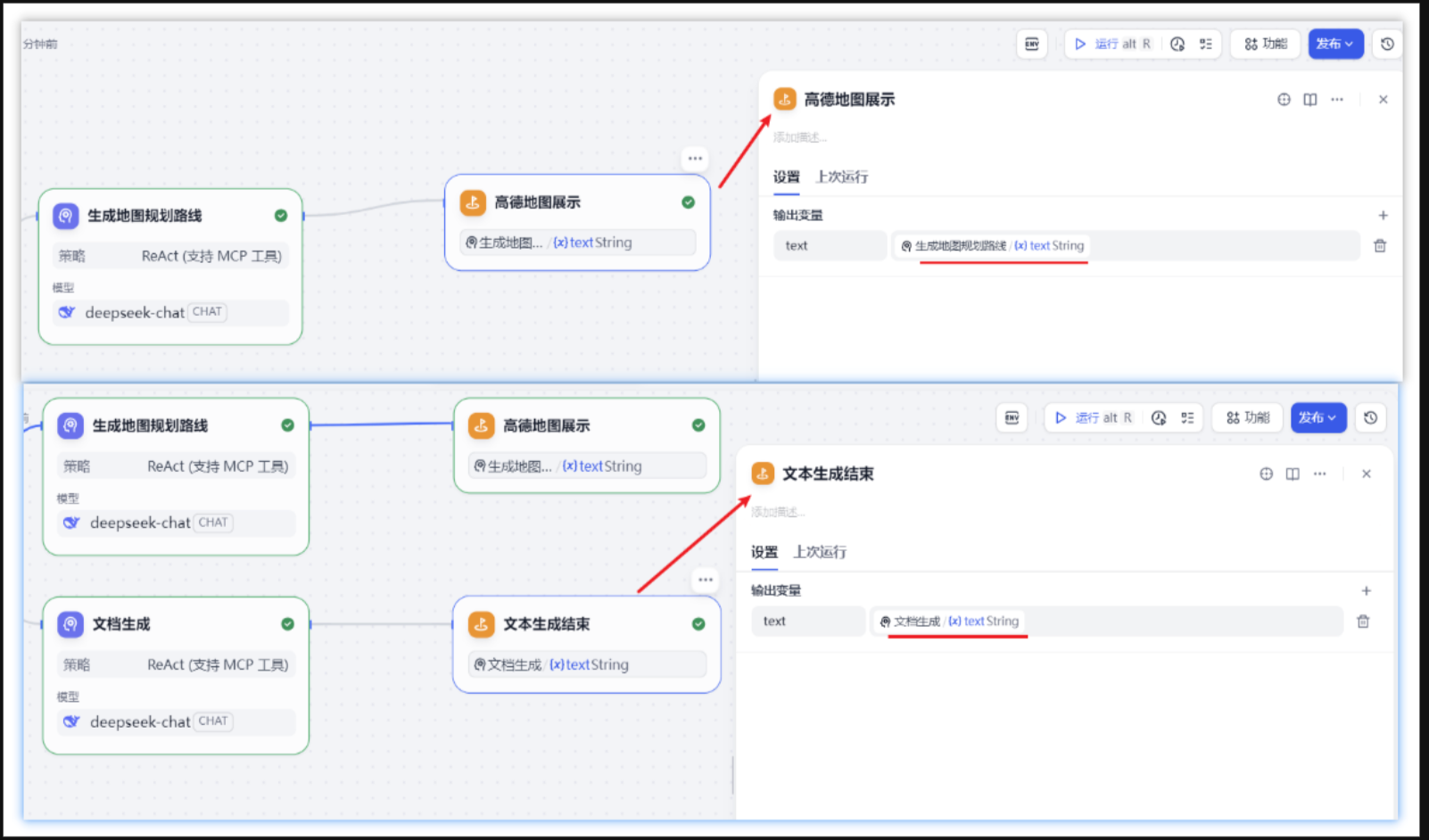The width and height of the screenshot is (1429, 840).
Task: Open more options in 文本生成结束 panel header
Action: pyautogui.click(x=1319, y=474)
